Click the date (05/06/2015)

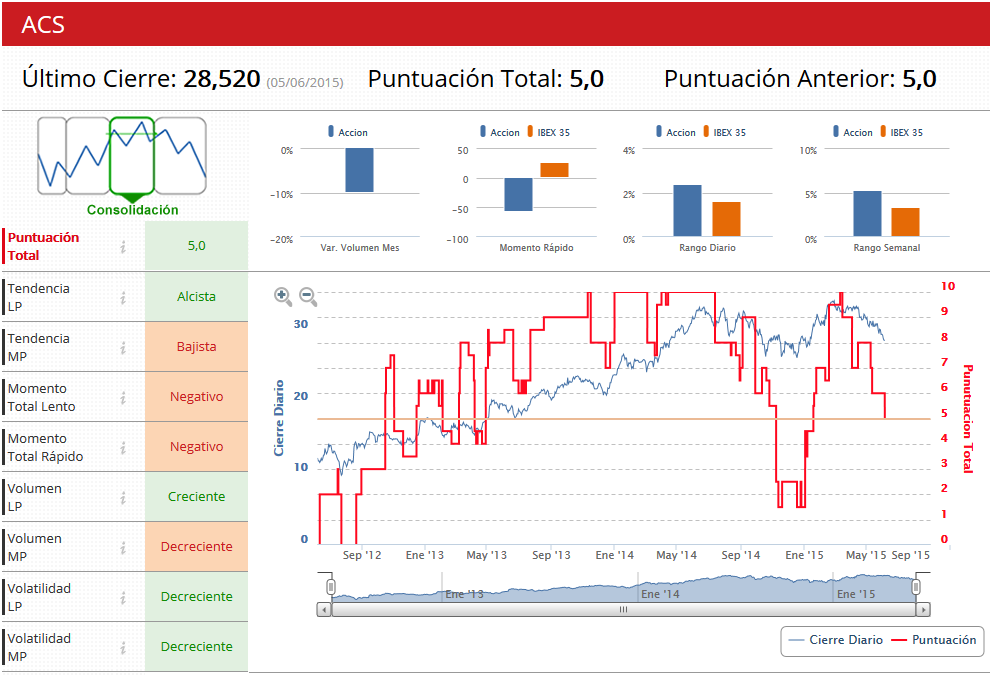tap(305, 82)
